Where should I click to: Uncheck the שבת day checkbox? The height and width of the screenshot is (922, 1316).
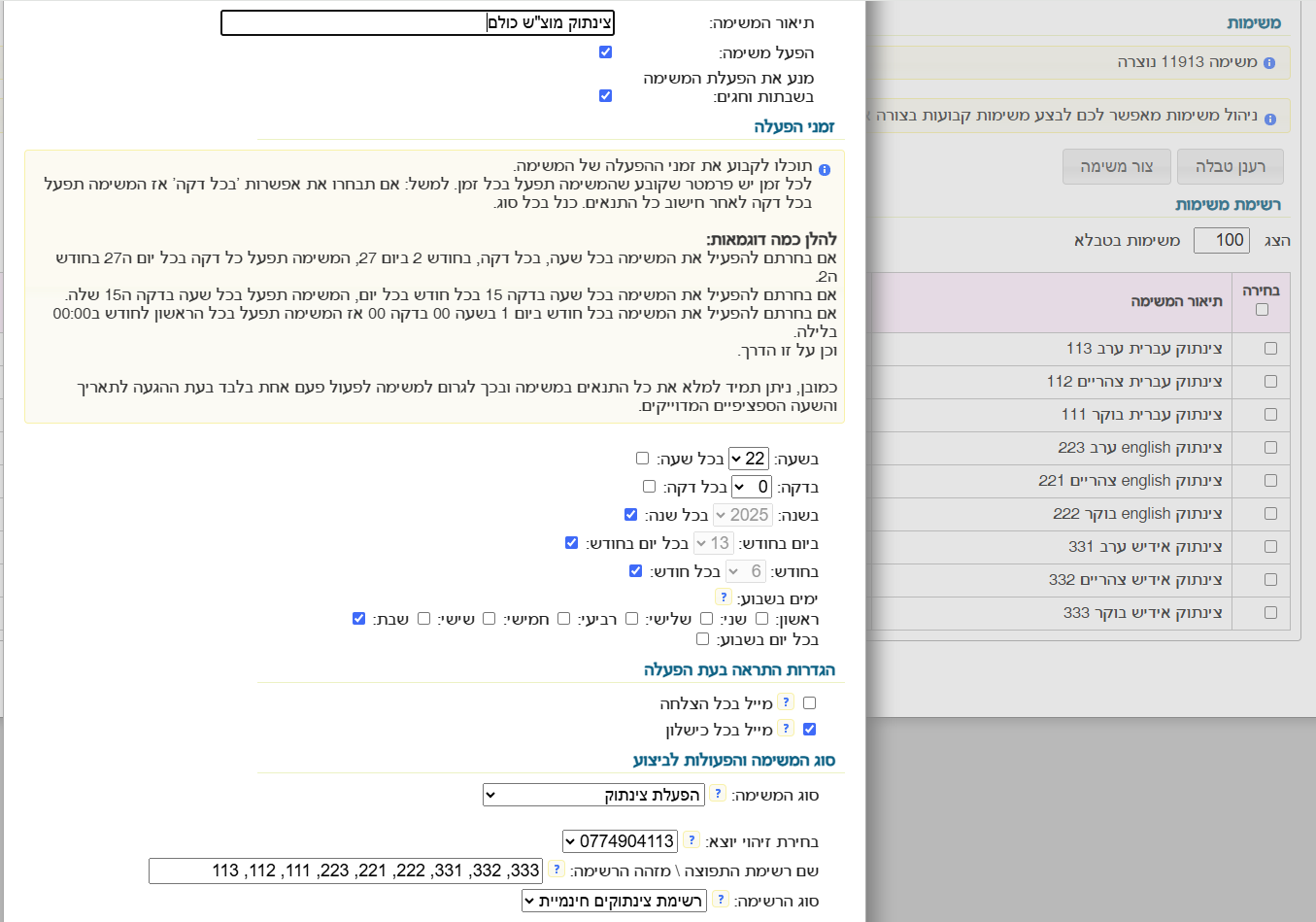point(358,619)
